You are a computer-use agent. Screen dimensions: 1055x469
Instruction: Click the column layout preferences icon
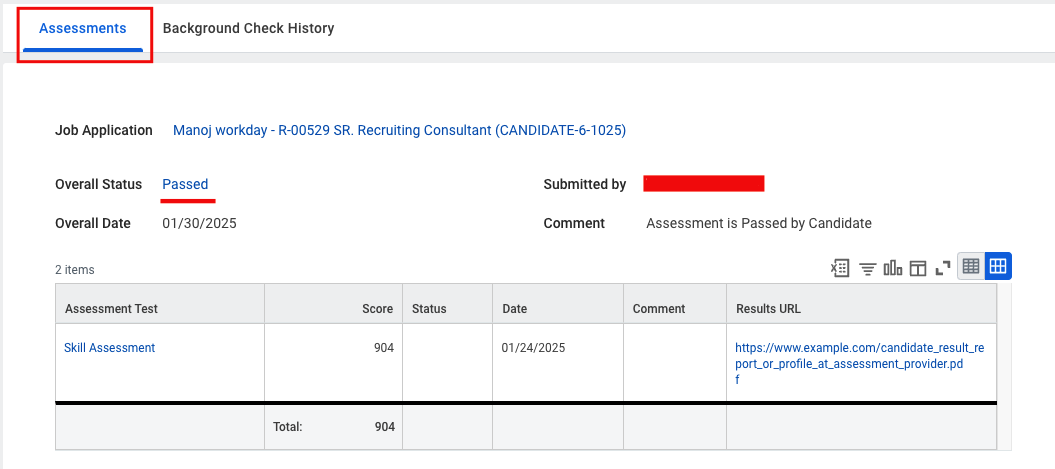pos(918,268)
